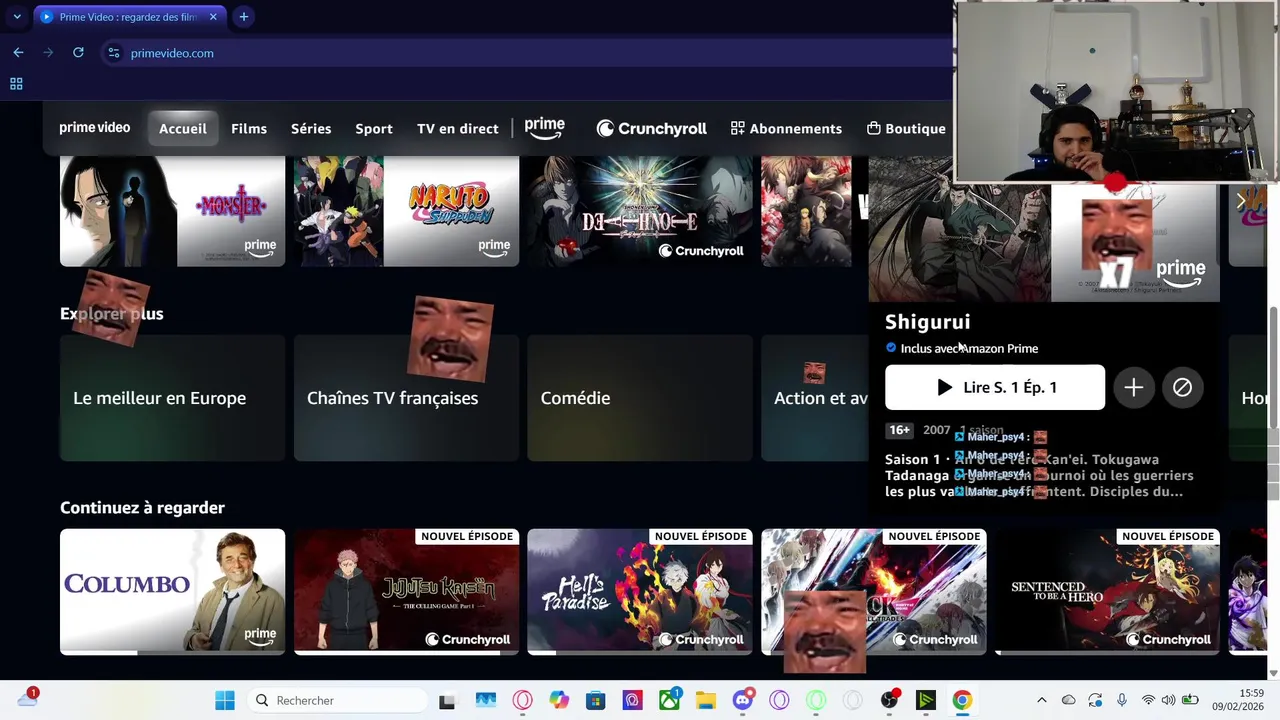Click the microphone tray icon
Screen dimensions: 1280x720
click(1122, 700)
